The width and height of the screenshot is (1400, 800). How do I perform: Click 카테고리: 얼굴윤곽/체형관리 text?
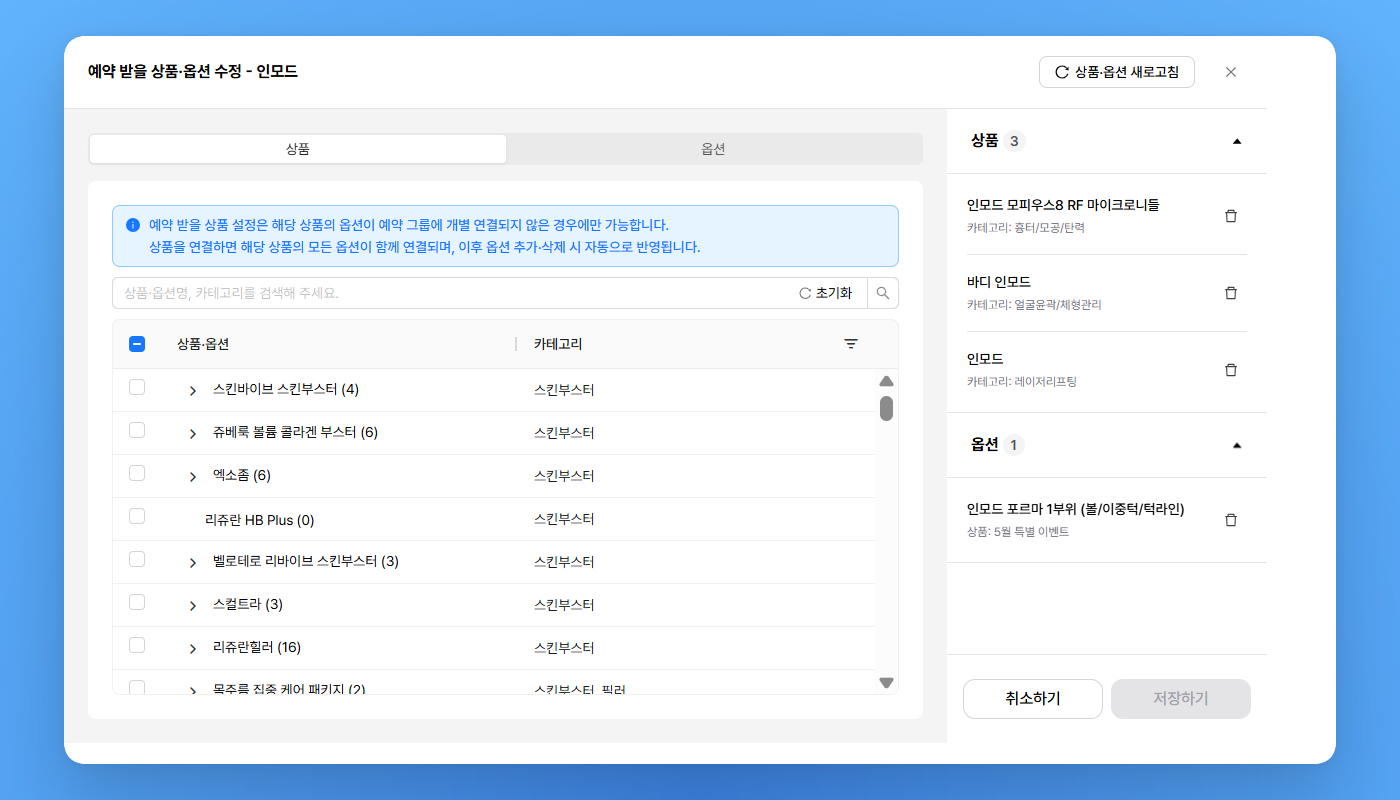coord(1034,305)
